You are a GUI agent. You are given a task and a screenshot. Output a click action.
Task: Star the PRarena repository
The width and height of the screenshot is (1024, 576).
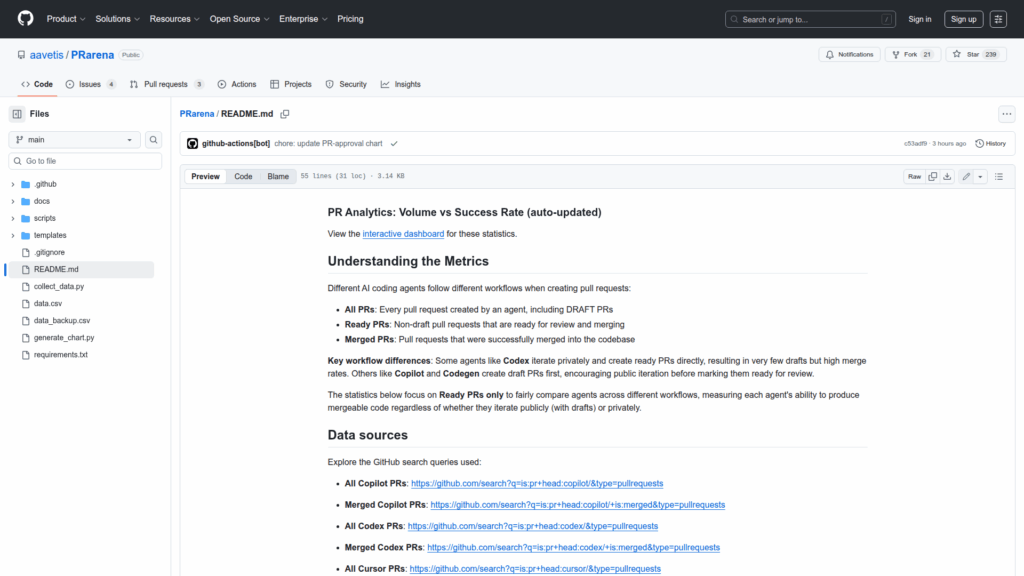(x=976, y=55)
